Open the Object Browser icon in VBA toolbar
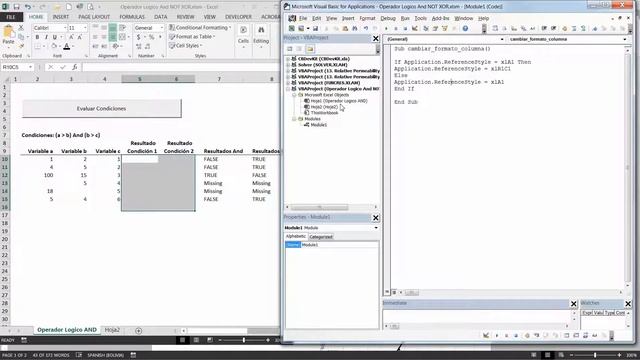Viewport: 640px width, 360px height. tap(444, 29)
